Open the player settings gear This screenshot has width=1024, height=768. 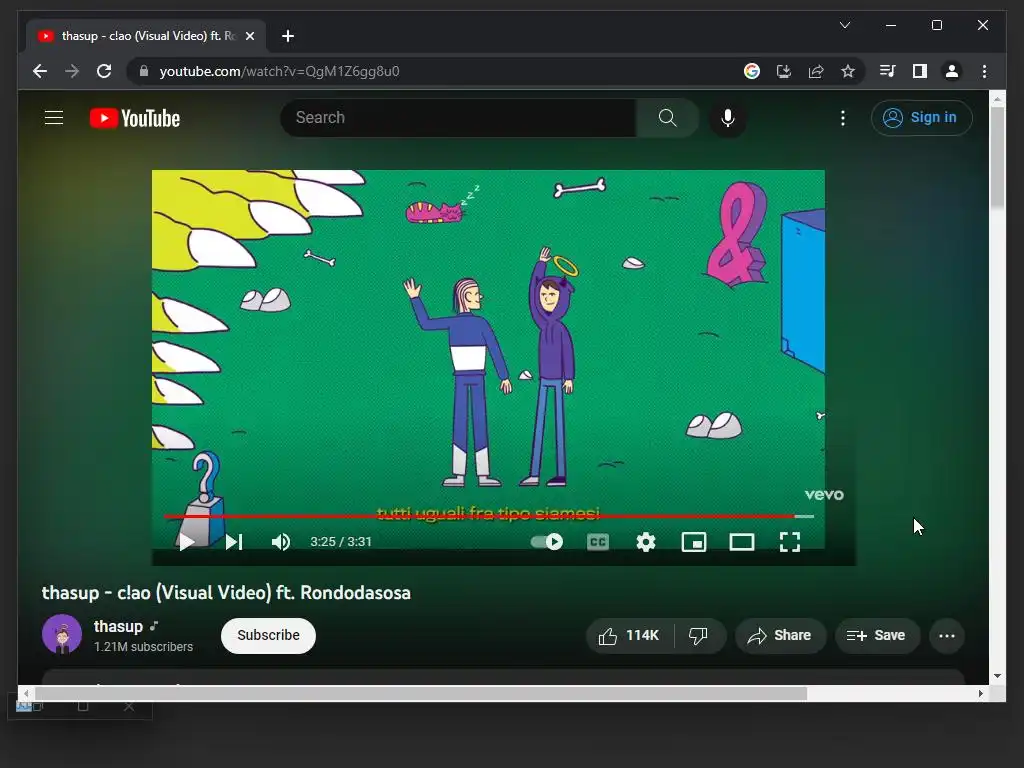[646, 542]
